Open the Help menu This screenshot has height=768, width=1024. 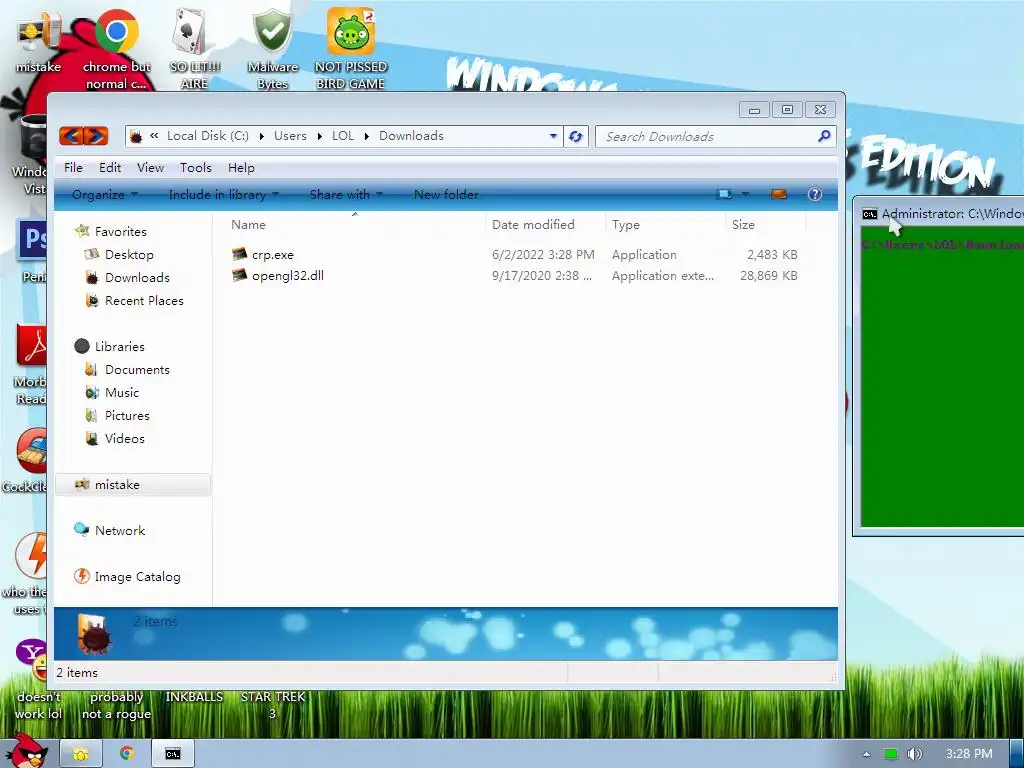click(x=241, y=167)
